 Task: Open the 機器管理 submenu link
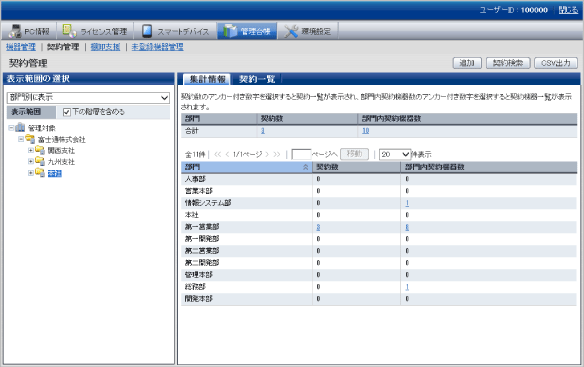21,47
